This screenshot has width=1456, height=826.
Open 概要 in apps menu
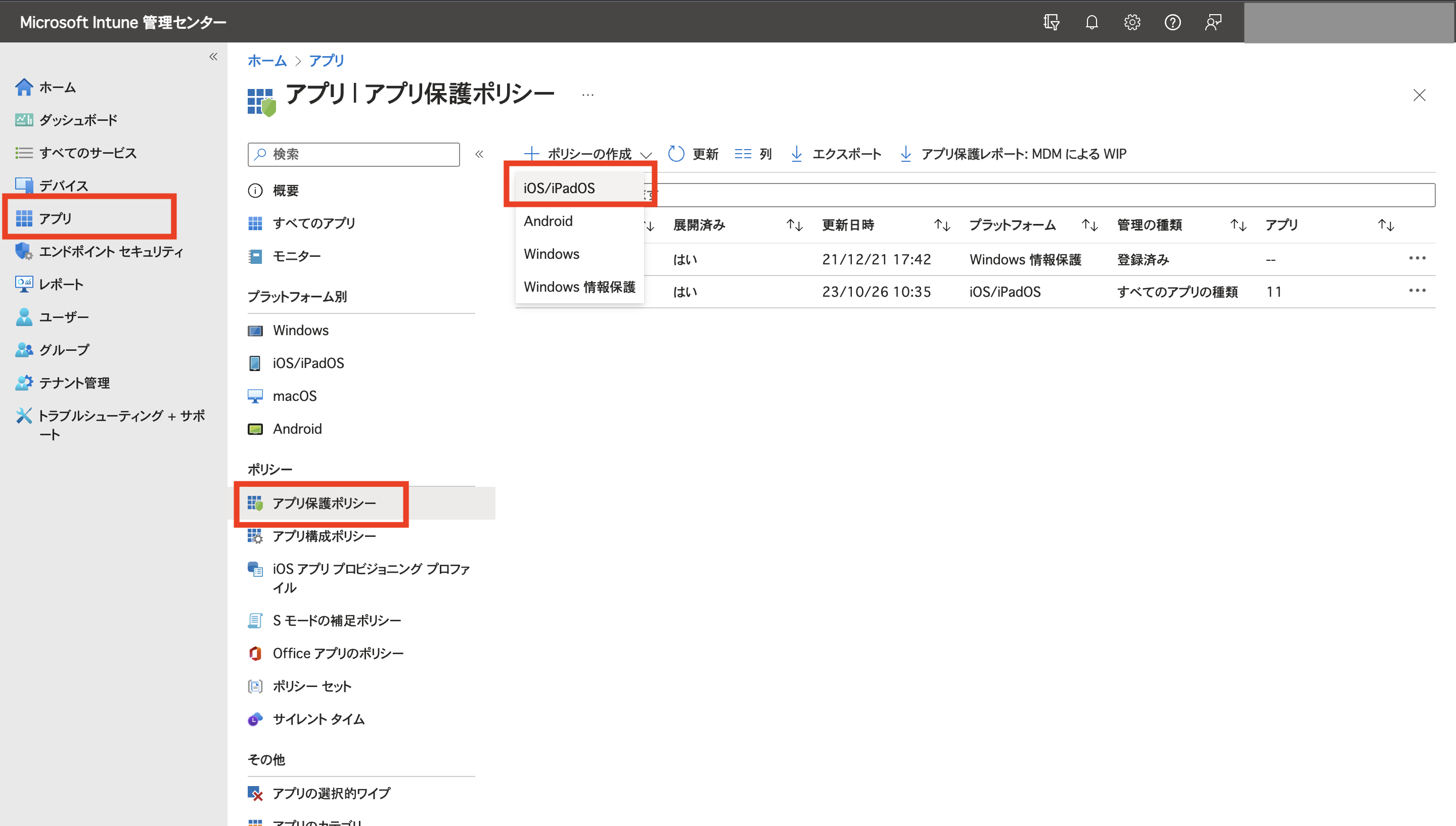point(274,191)
